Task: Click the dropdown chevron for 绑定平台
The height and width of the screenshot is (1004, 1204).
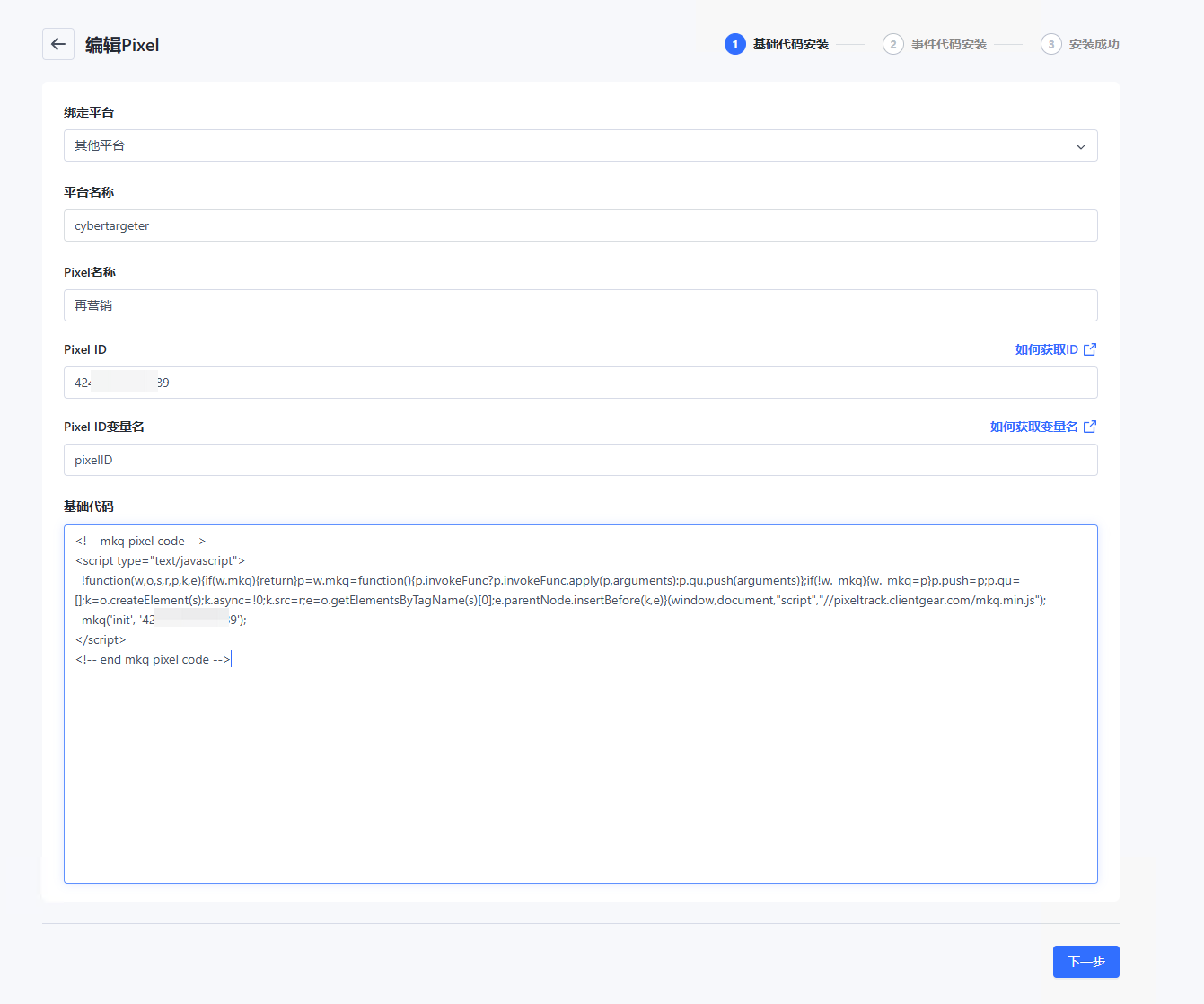Action: pyautogui.click(x=1081, y=146)
